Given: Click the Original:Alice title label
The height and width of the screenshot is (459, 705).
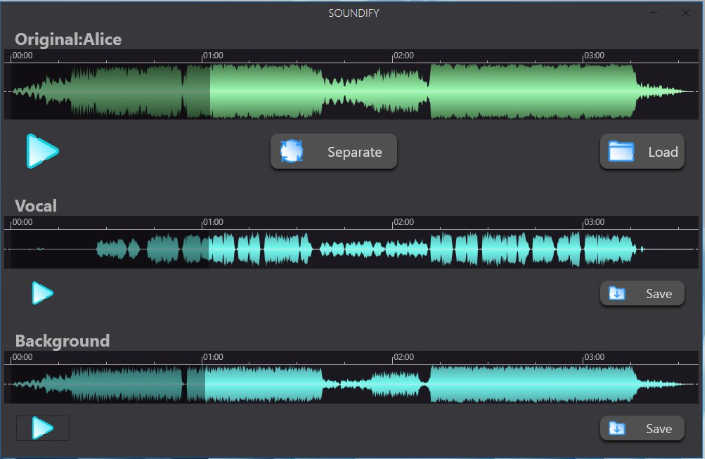Looking at the screenshot, I should [x=68, y=40].
